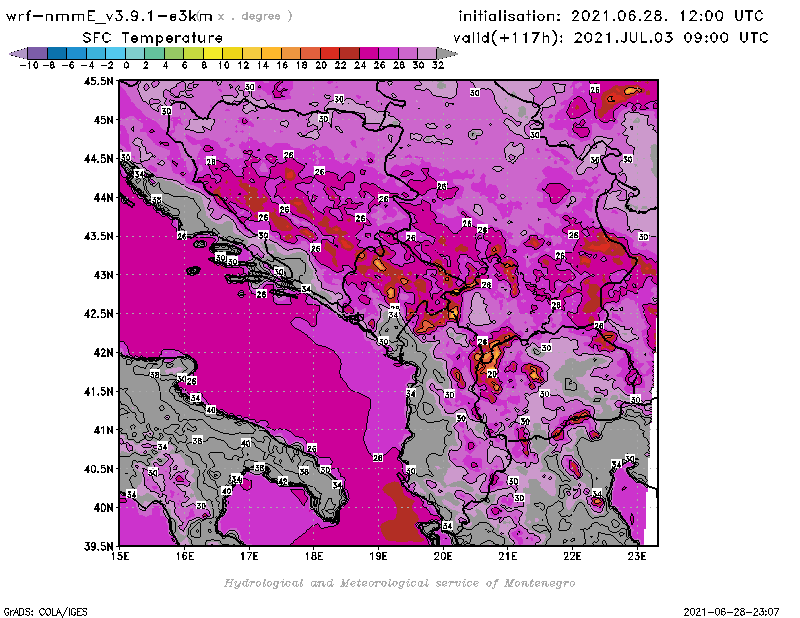Pick the legend swatch between 14 and 16
The image size is (800, 618).
coord(271,54)
